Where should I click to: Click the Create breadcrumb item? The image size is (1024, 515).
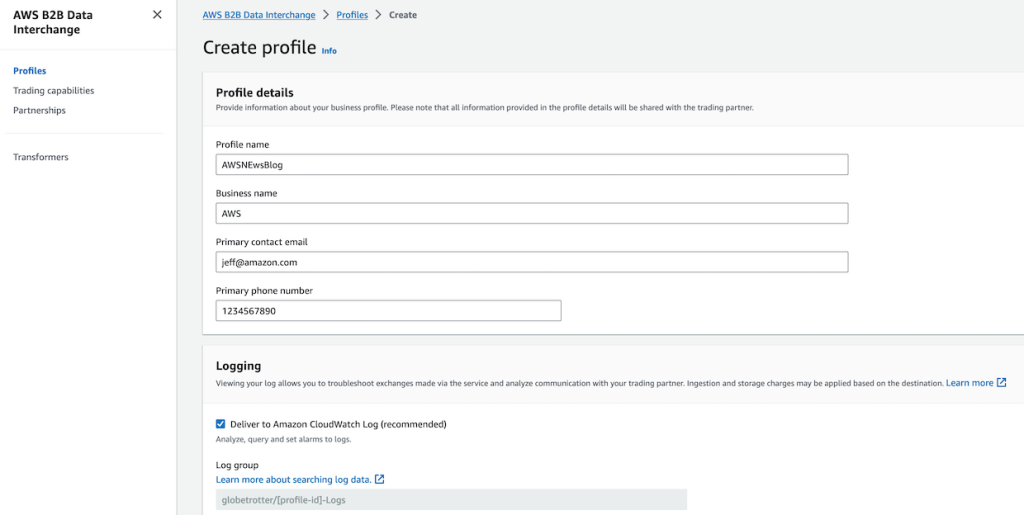pos(403,15)
